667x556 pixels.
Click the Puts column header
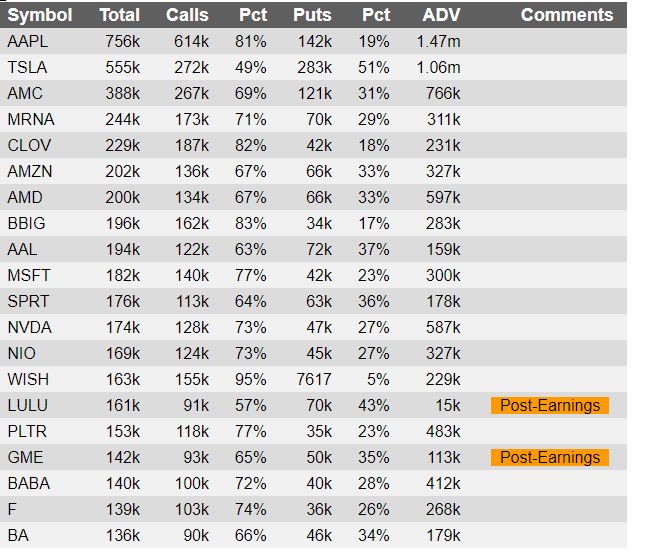point(312,15)
